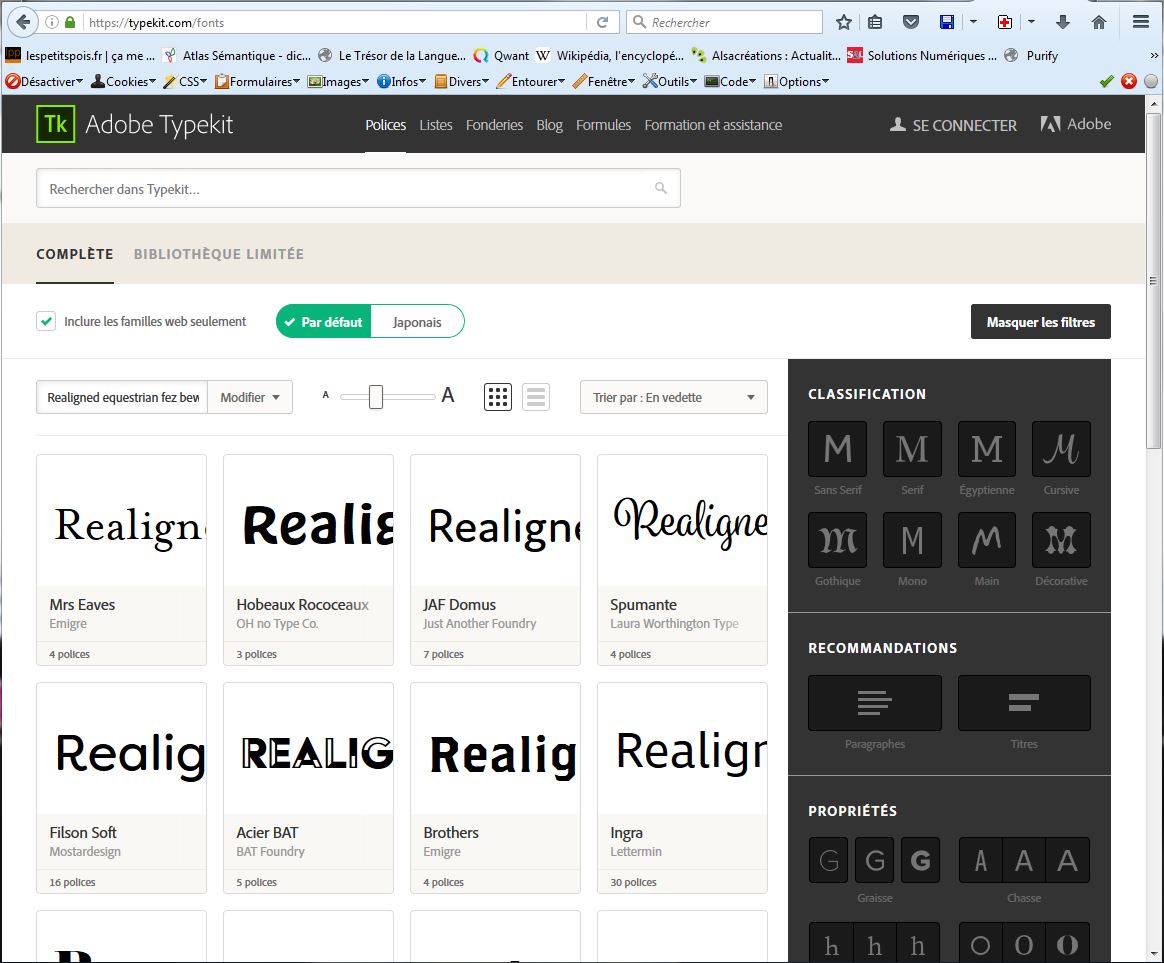Choose the Cursive classification icon
The image size is (1164, 963).
click(1061, 449)
